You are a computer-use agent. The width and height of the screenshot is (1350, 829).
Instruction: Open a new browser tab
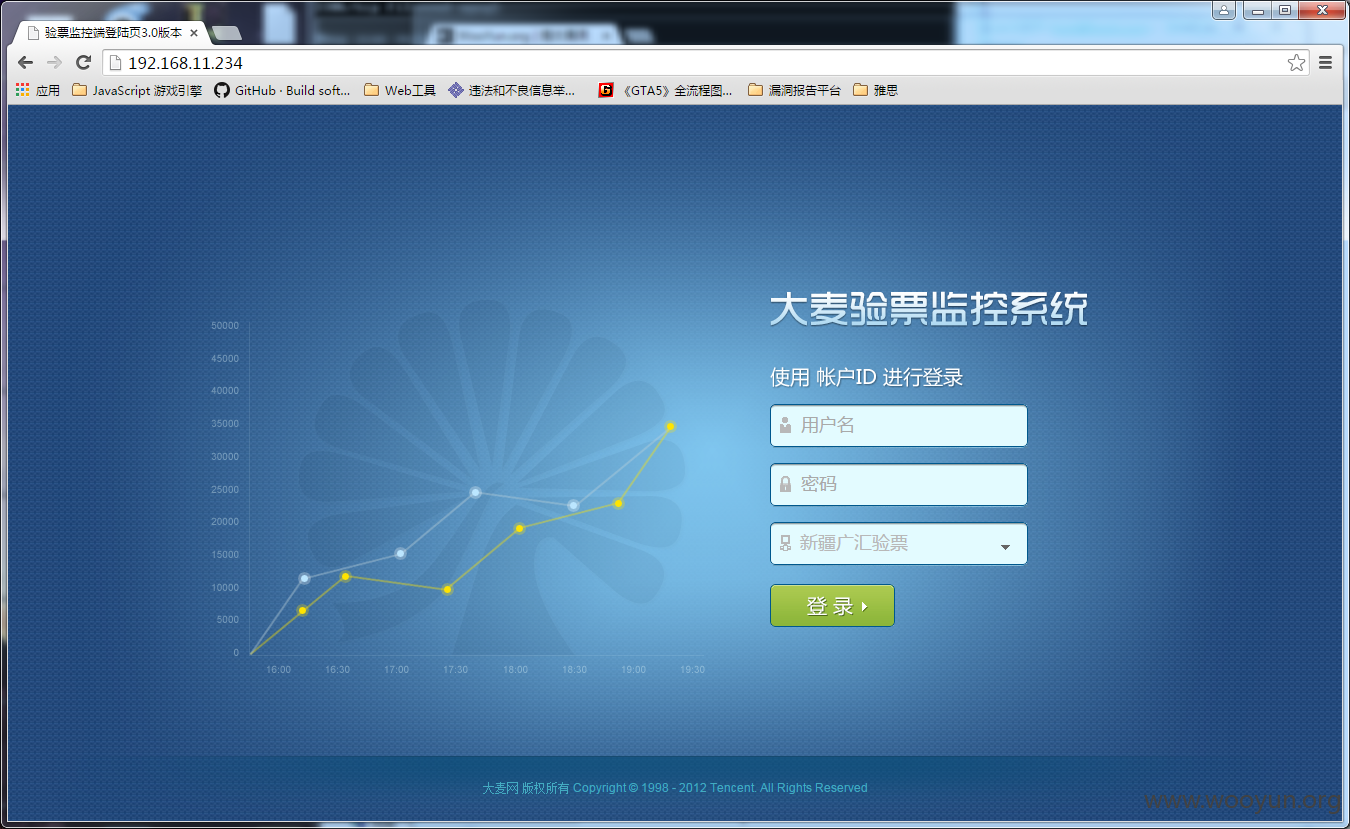227,34
